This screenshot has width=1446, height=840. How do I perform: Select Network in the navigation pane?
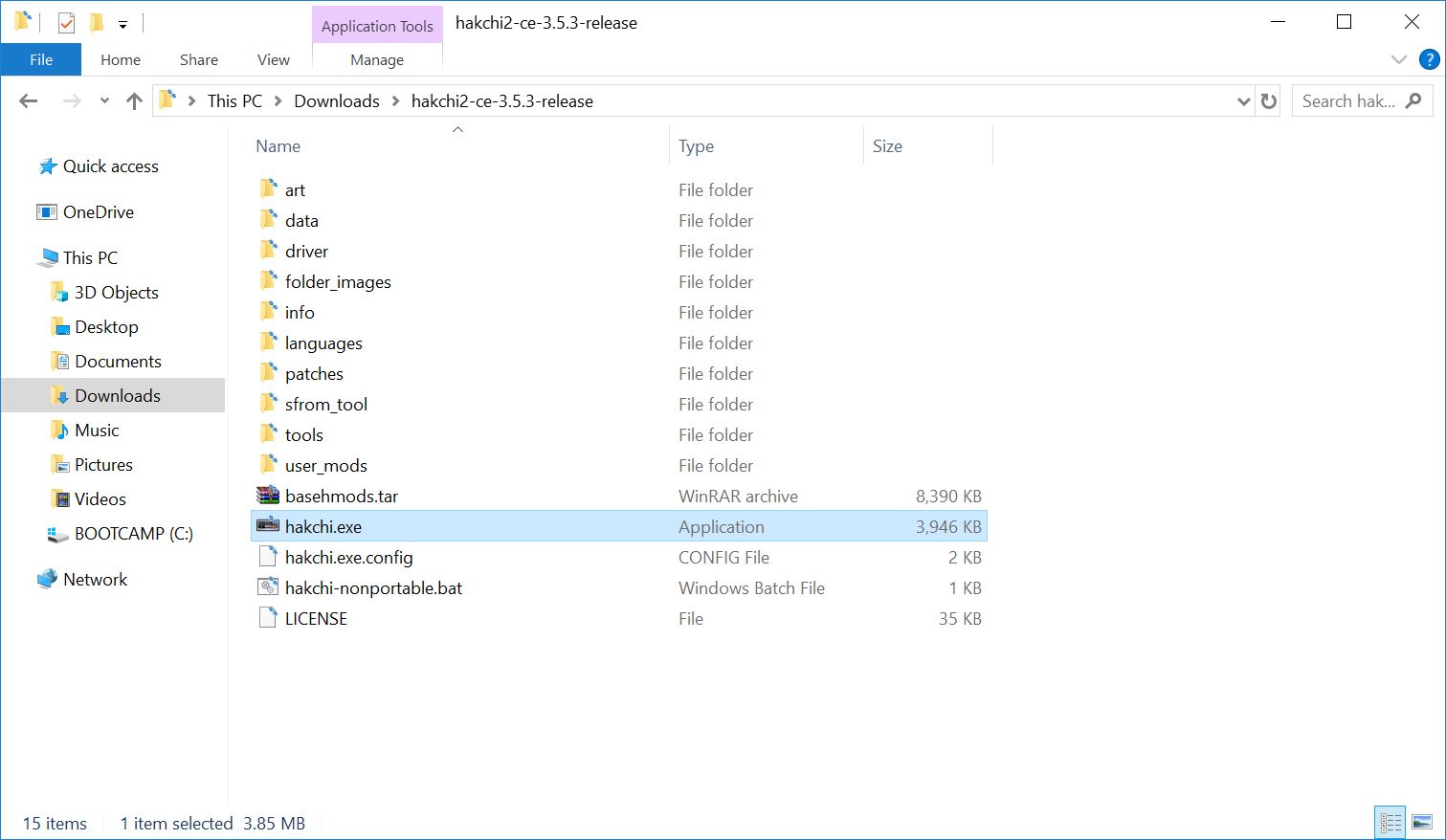(x=95, y=580)
